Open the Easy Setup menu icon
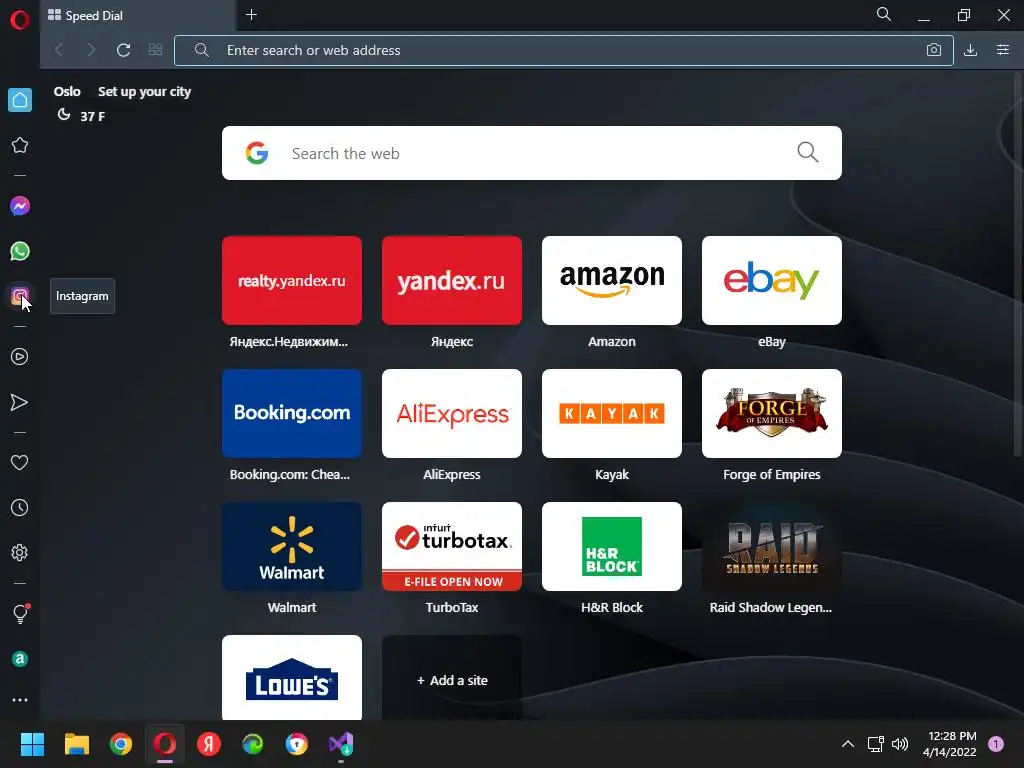The image size is (1024, 768). pyautogui.click(x=1003, y=50)
